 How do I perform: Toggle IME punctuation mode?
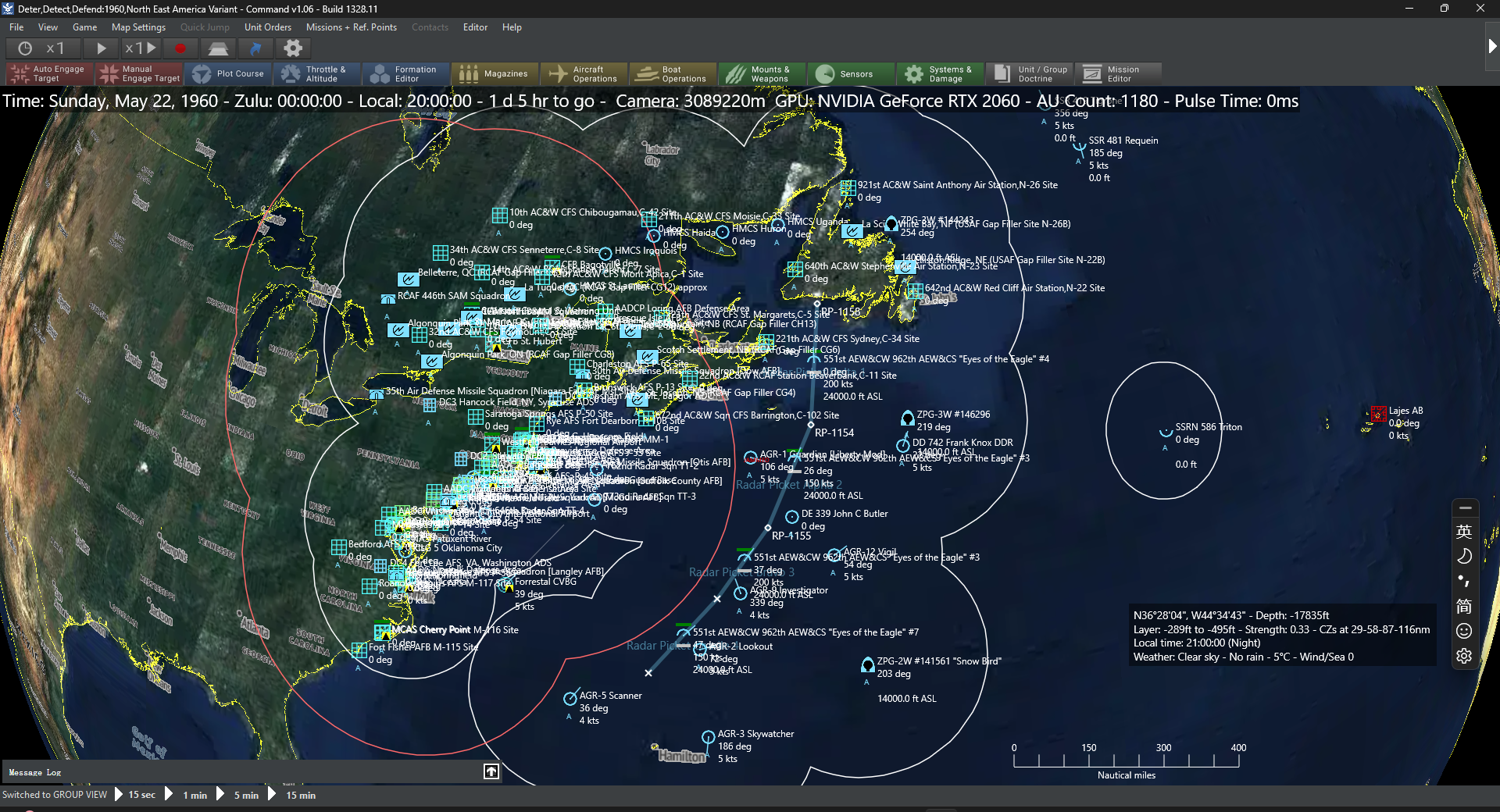(x=1464, y=581)
